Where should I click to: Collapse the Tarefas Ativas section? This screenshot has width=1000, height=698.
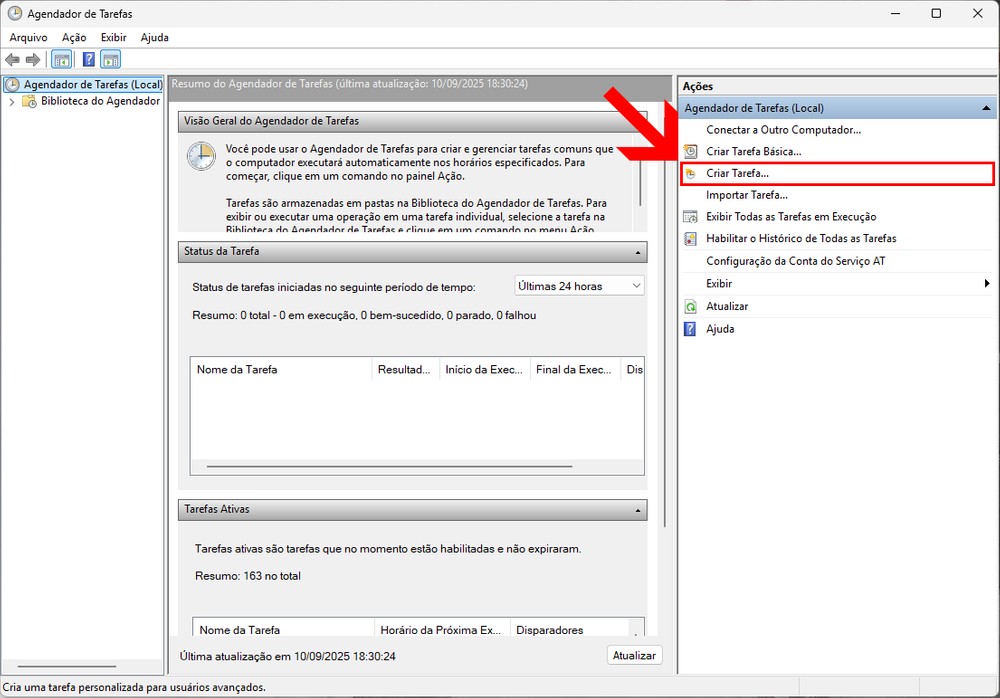point(637,510)
